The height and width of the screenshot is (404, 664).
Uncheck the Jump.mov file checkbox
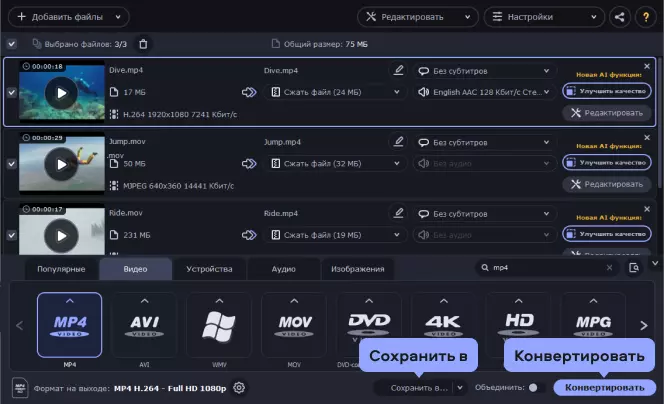pos(11,164)
